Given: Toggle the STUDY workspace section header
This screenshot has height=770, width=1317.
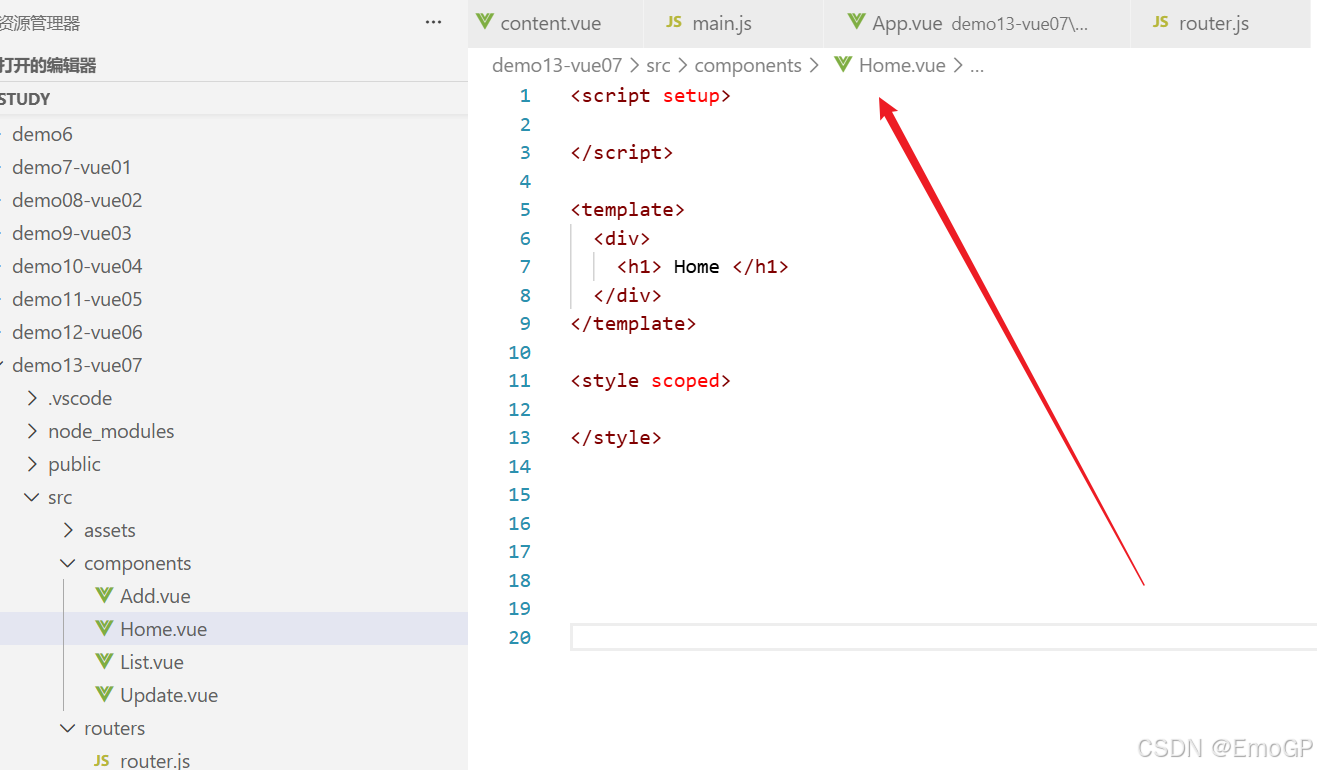Looking at the screenshot, I should 234,99.
